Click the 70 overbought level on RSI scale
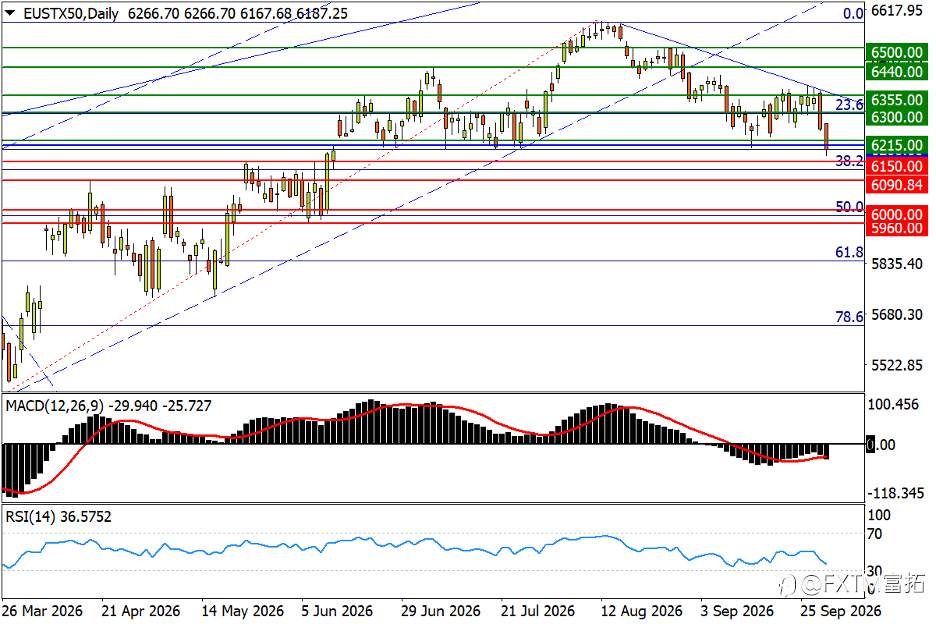 pyautogui.click(x=875, y=533)
